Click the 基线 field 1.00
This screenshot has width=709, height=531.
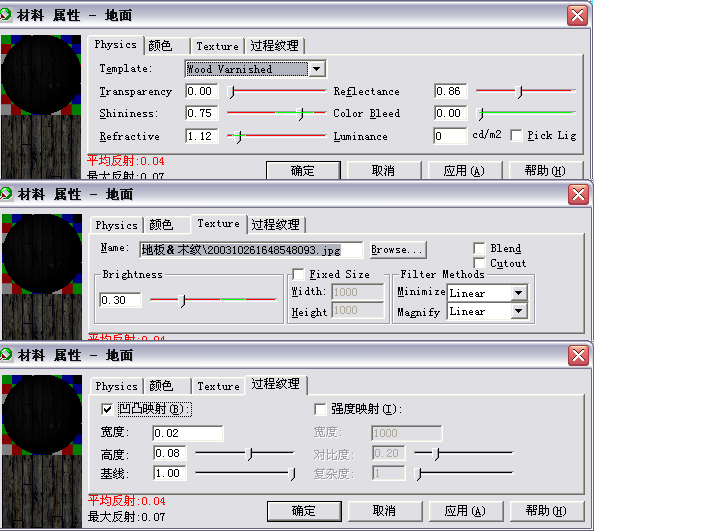pyautogui.click(x=170, y=473)
